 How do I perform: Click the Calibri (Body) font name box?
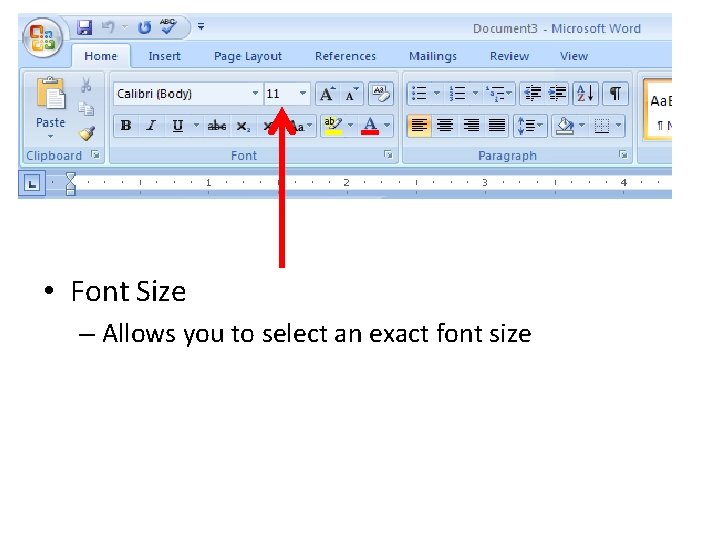(x=182, y=94)
